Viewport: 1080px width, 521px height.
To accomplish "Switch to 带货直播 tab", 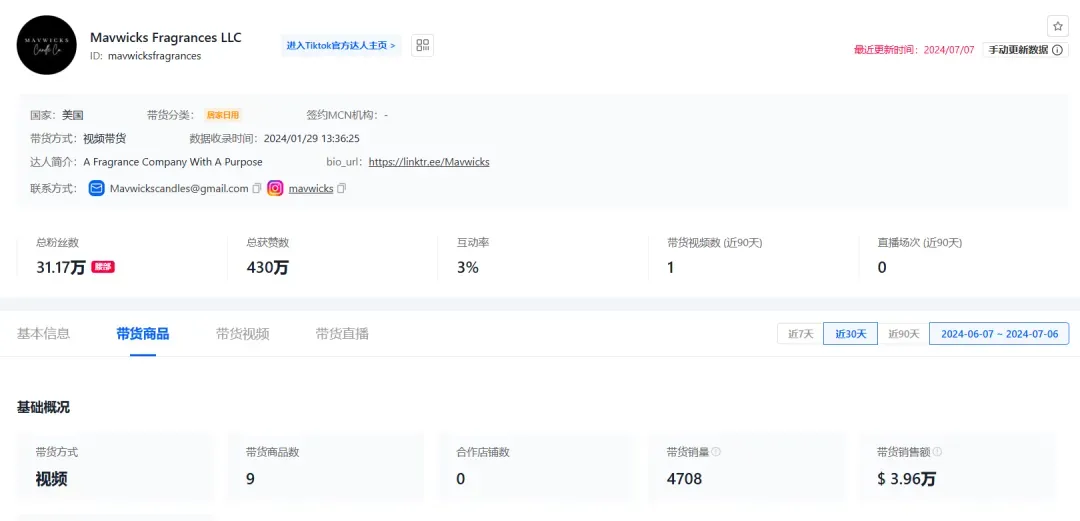I will pos(342,334).
